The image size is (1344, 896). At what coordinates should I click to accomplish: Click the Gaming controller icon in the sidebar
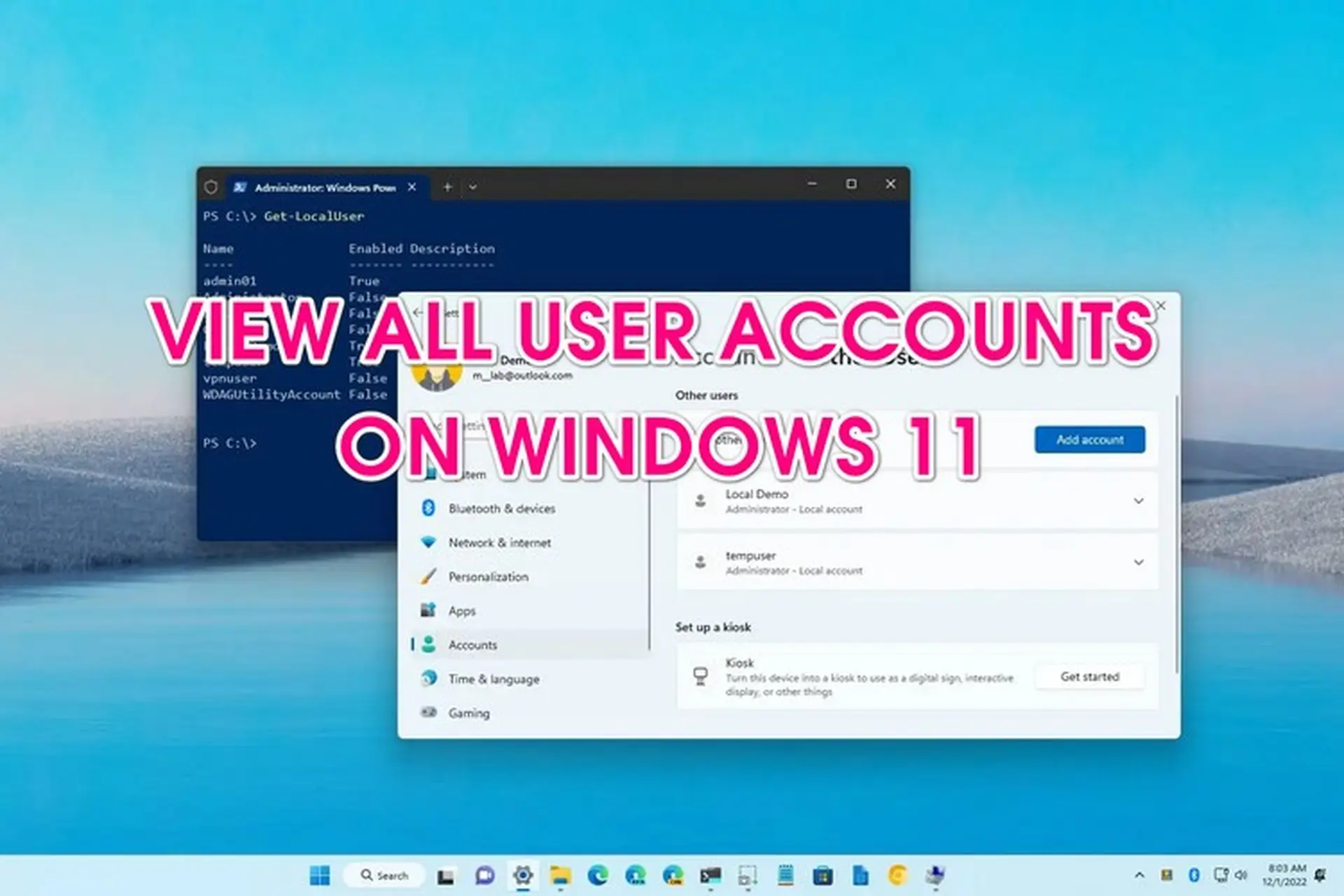click(428, 712)
